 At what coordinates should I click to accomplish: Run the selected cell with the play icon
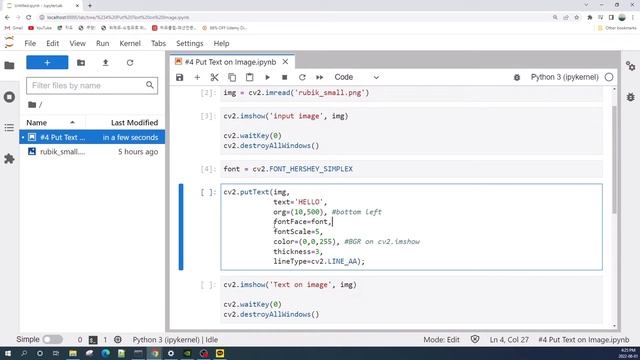(x=267, y=77)
